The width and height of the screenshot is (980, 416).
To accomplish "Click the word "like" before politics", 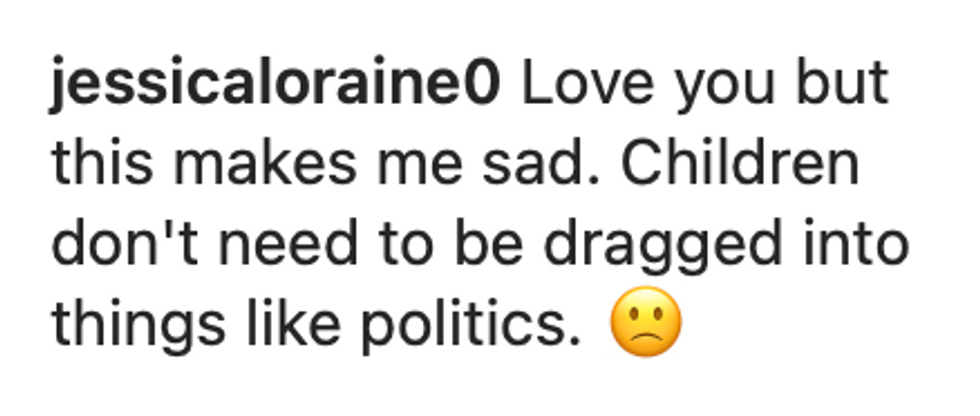I will 294,323.
